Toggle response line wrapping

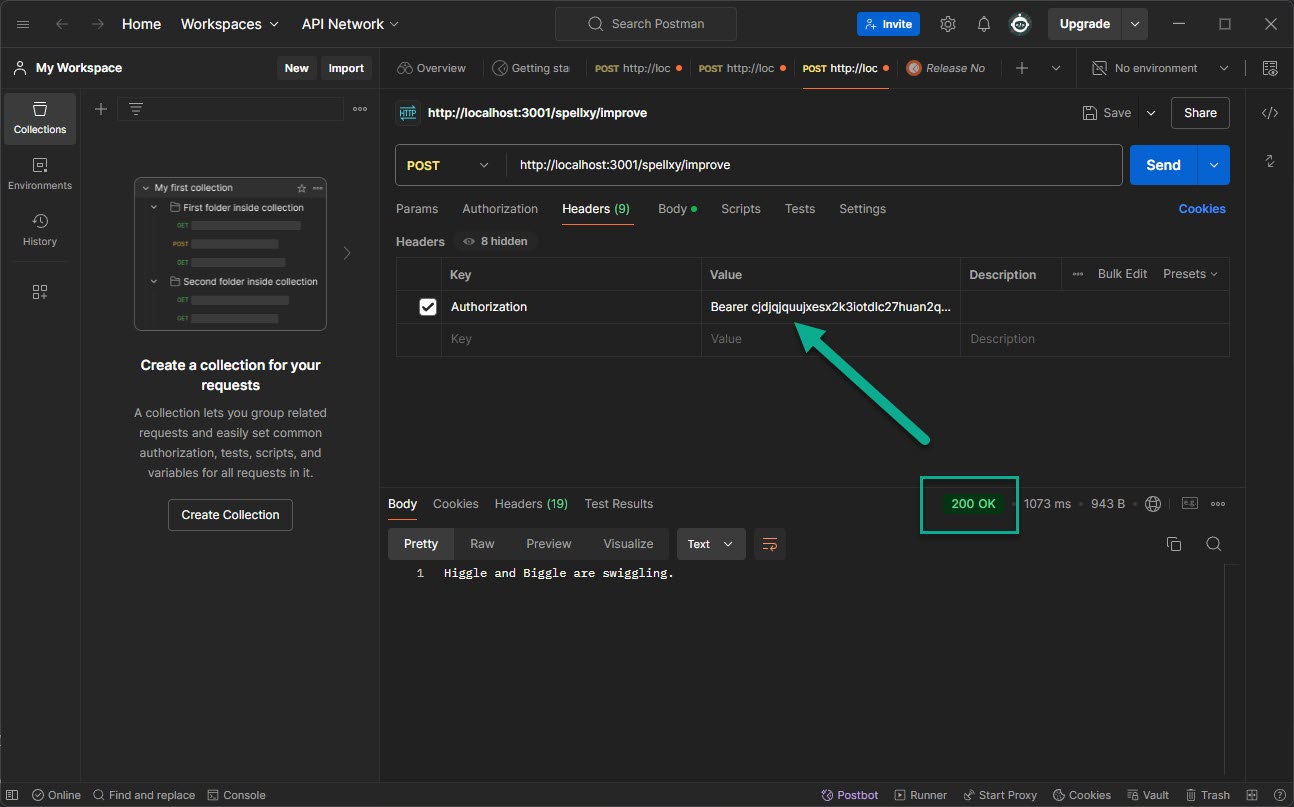coord(770,544)
